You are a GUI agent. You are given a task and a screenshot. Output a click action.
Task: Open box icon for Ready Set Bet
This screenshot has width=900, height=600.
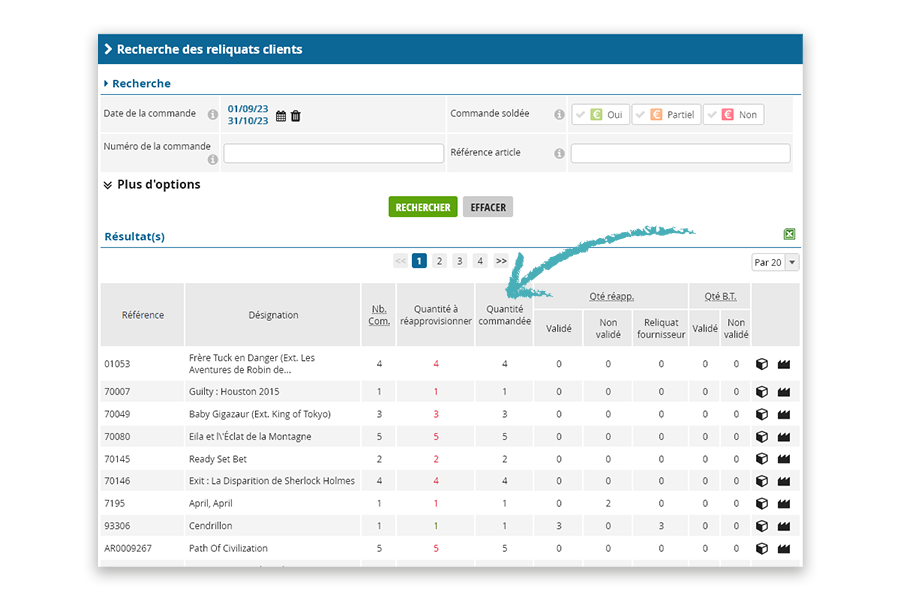(762, 459)
